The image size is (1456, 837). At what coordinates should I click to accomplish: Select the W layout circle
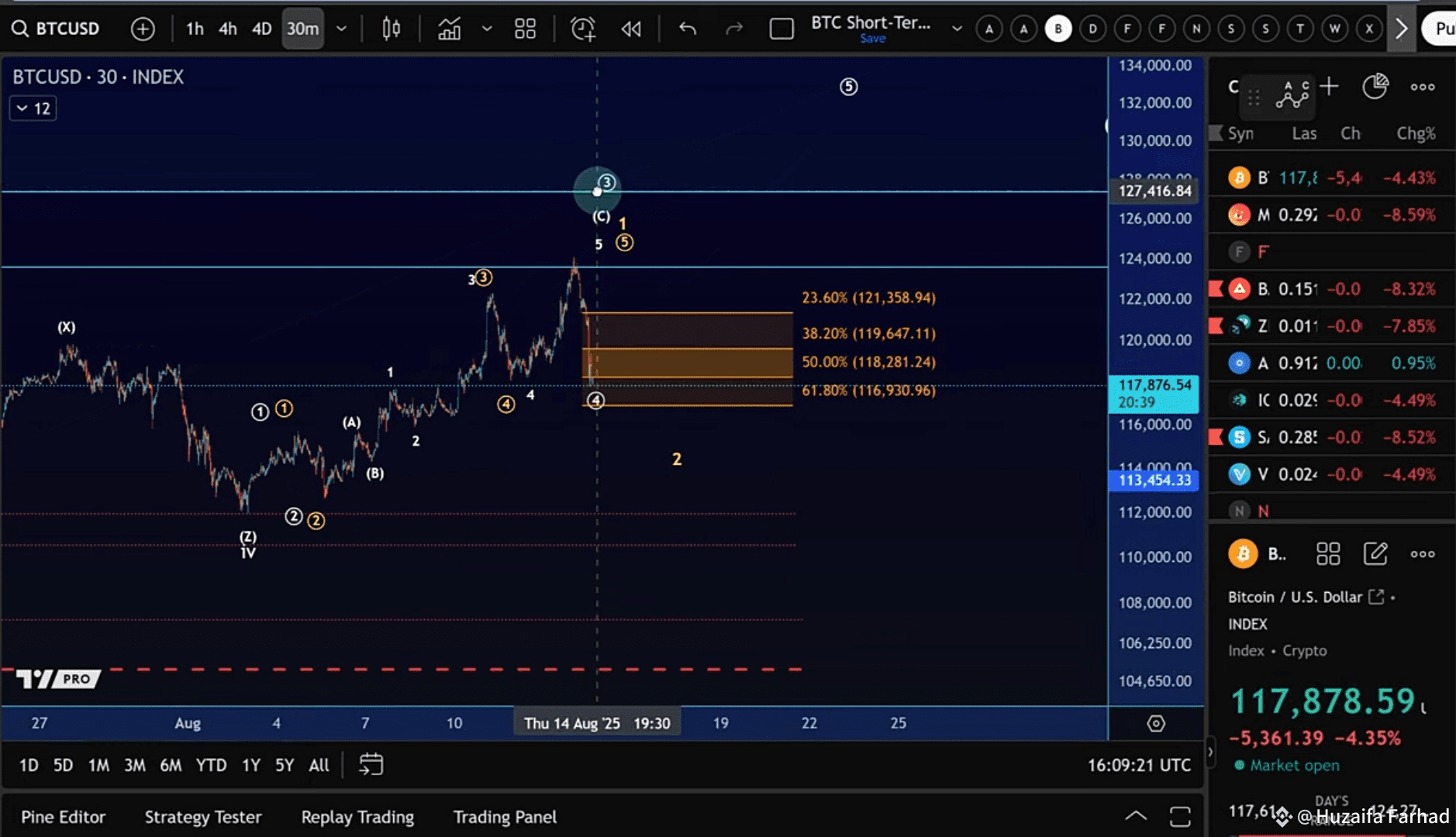coord(1334,29)
